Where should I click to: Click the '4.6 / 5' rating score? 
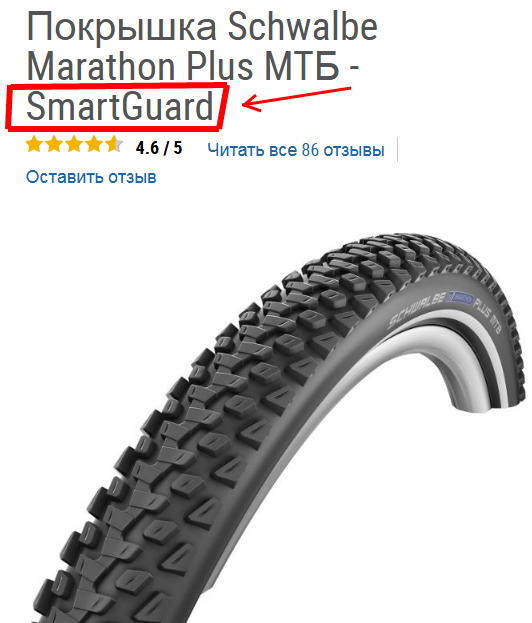[159, 148]
